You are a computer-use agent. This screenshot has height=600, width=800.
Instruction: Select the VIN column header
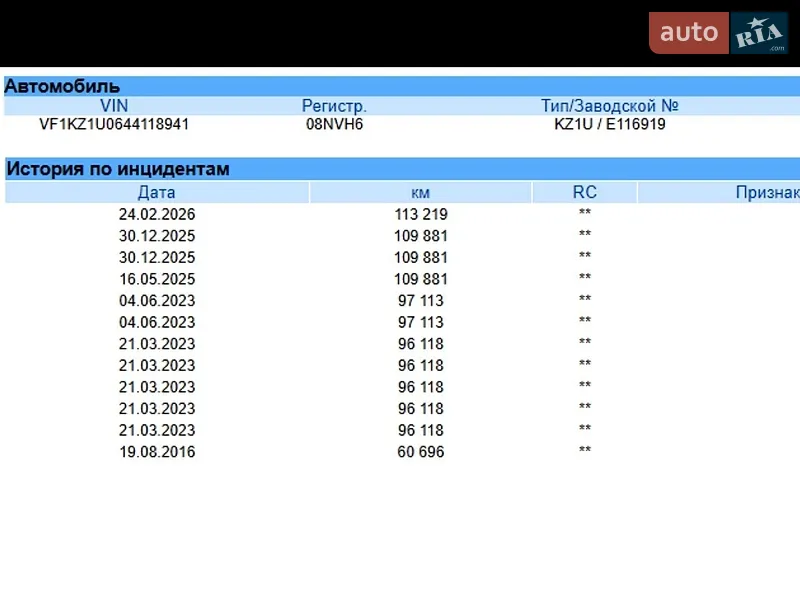[114, 106]
